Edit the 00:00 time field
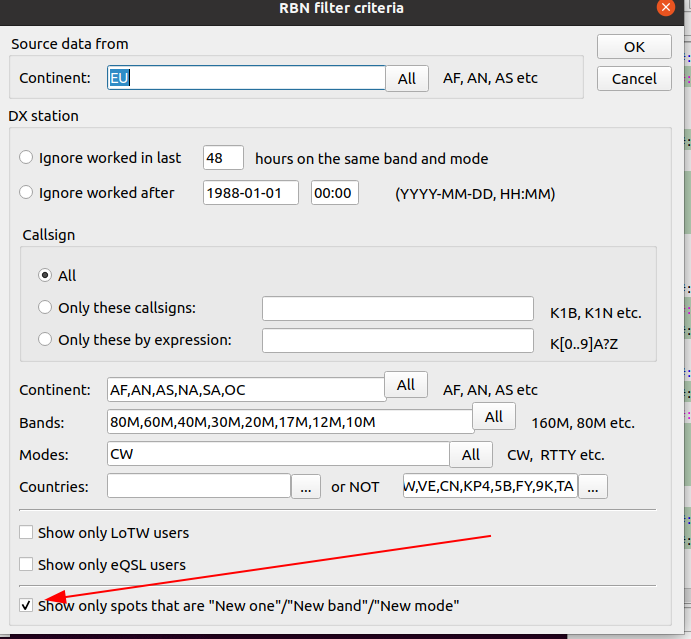Screen dimensions: 691x639 tap(335, 193)
